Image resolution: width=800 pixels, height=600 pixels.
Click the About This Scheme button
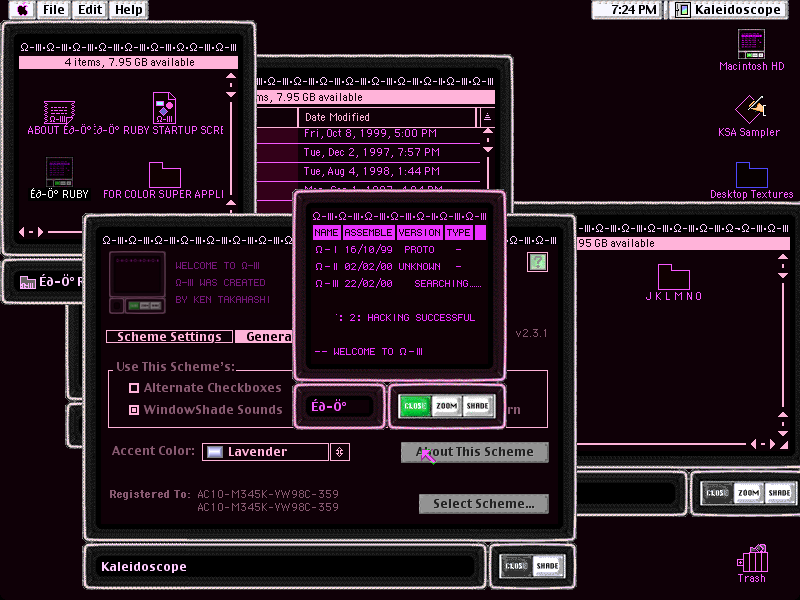[474, 452]
